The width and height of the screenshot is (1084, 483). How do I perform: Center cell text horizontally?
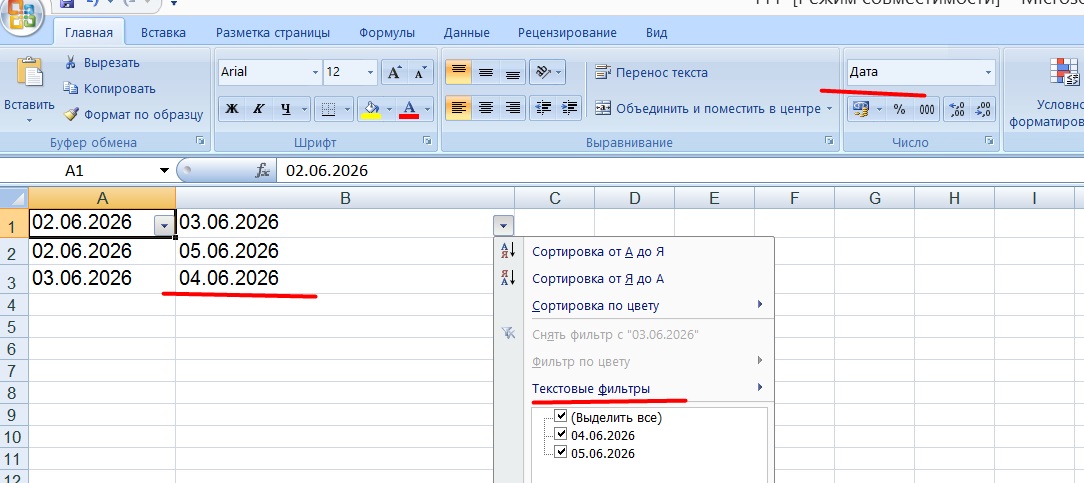coord(485,108)
